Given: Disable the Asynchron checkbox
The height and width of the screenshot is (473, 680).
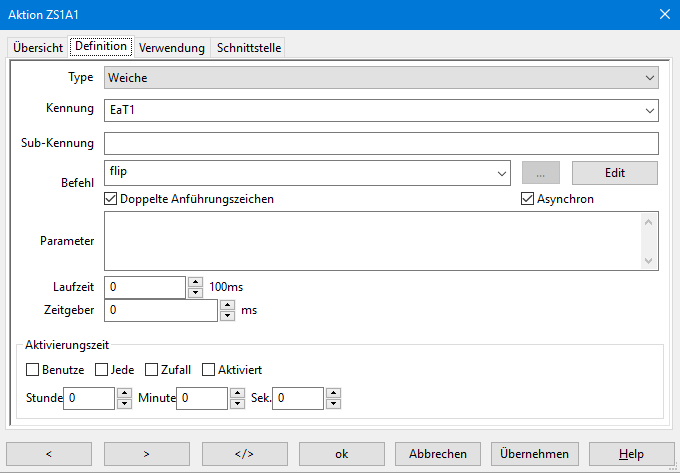Looking at the screenshot, I should point(528,199).
